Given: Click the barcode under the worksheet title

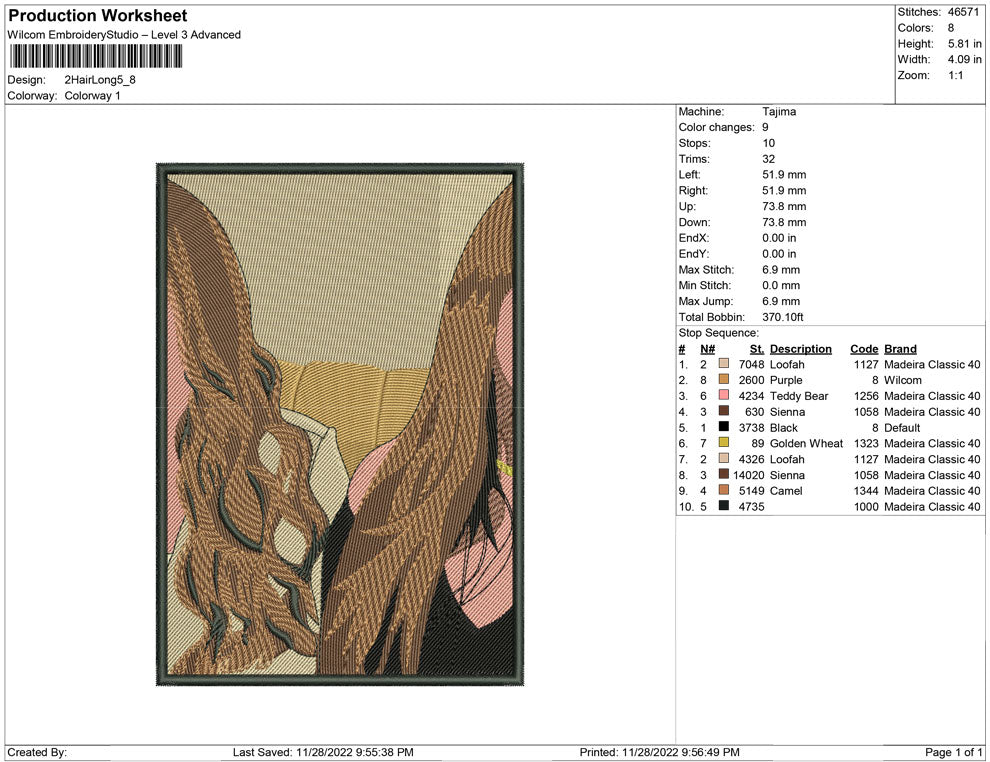Looking at the screenshot, I should click(96, 57).
